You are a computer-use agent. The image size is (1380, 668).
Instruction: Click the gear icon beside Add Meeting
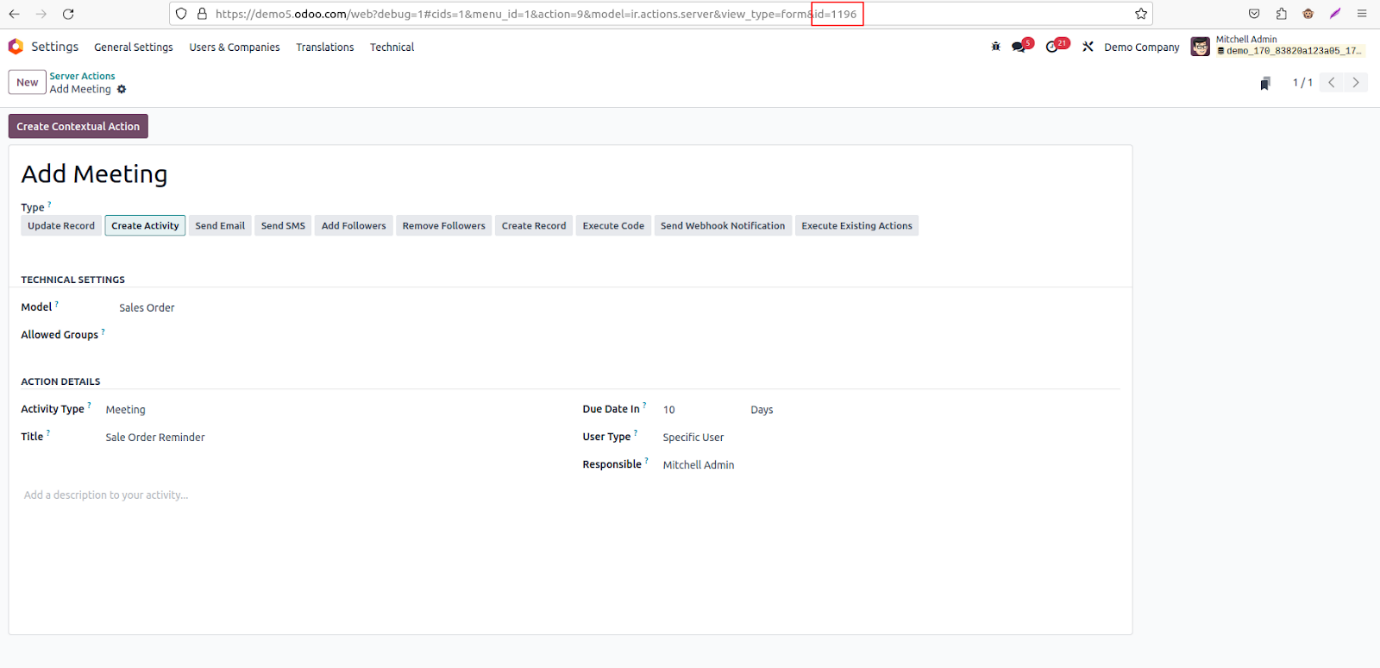point(122,89)
